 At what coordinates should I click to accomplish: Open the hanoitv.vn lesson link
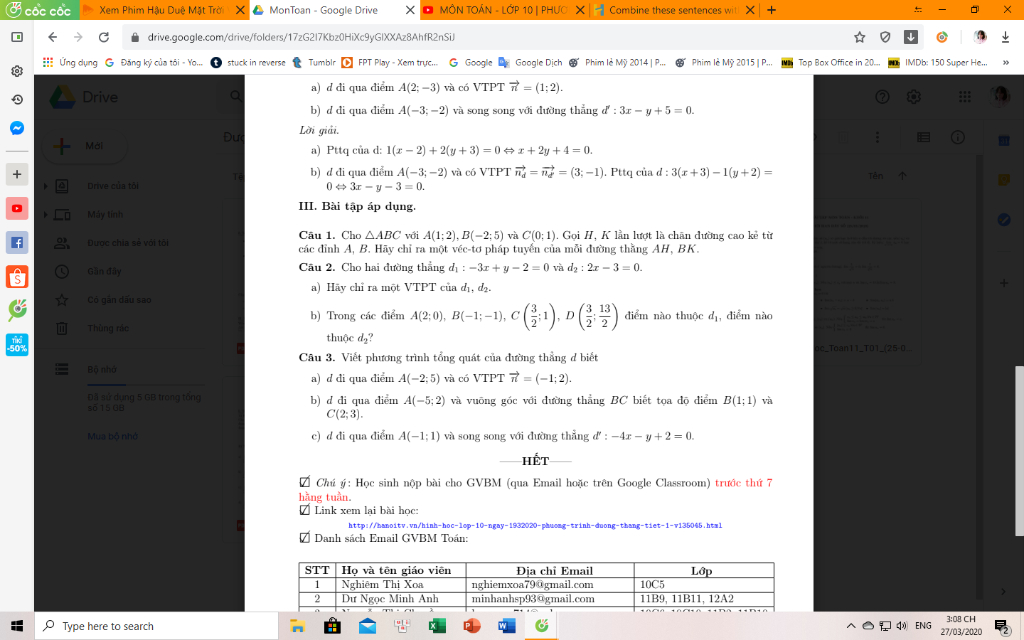(535, 525)
